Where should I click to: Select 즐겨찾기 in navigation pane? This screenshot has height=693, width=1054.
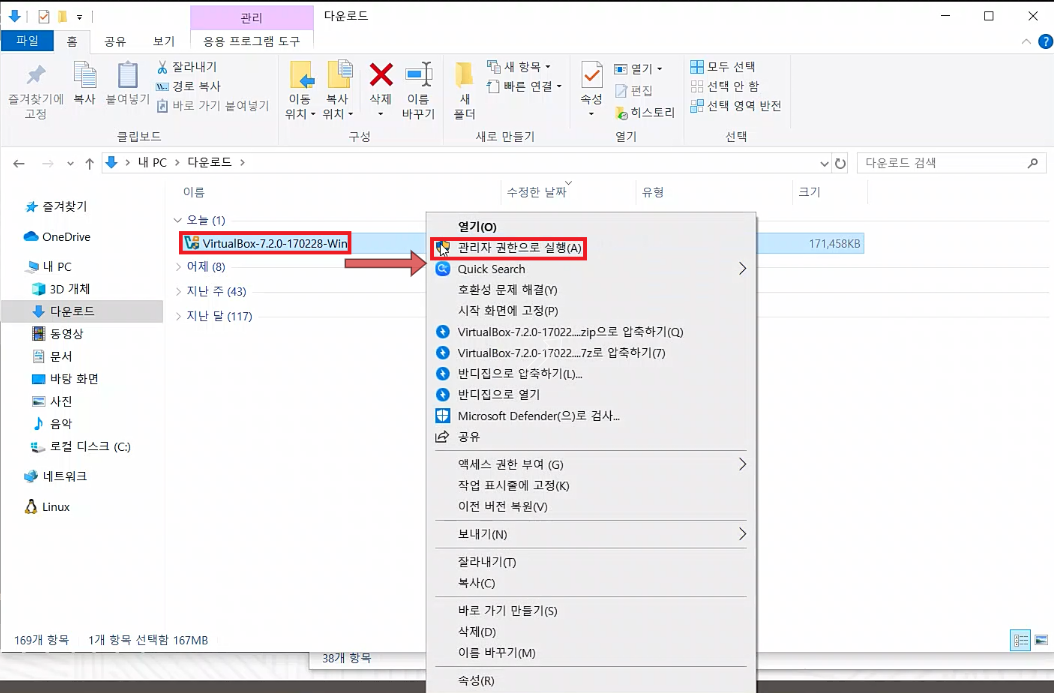click(65, 206)
